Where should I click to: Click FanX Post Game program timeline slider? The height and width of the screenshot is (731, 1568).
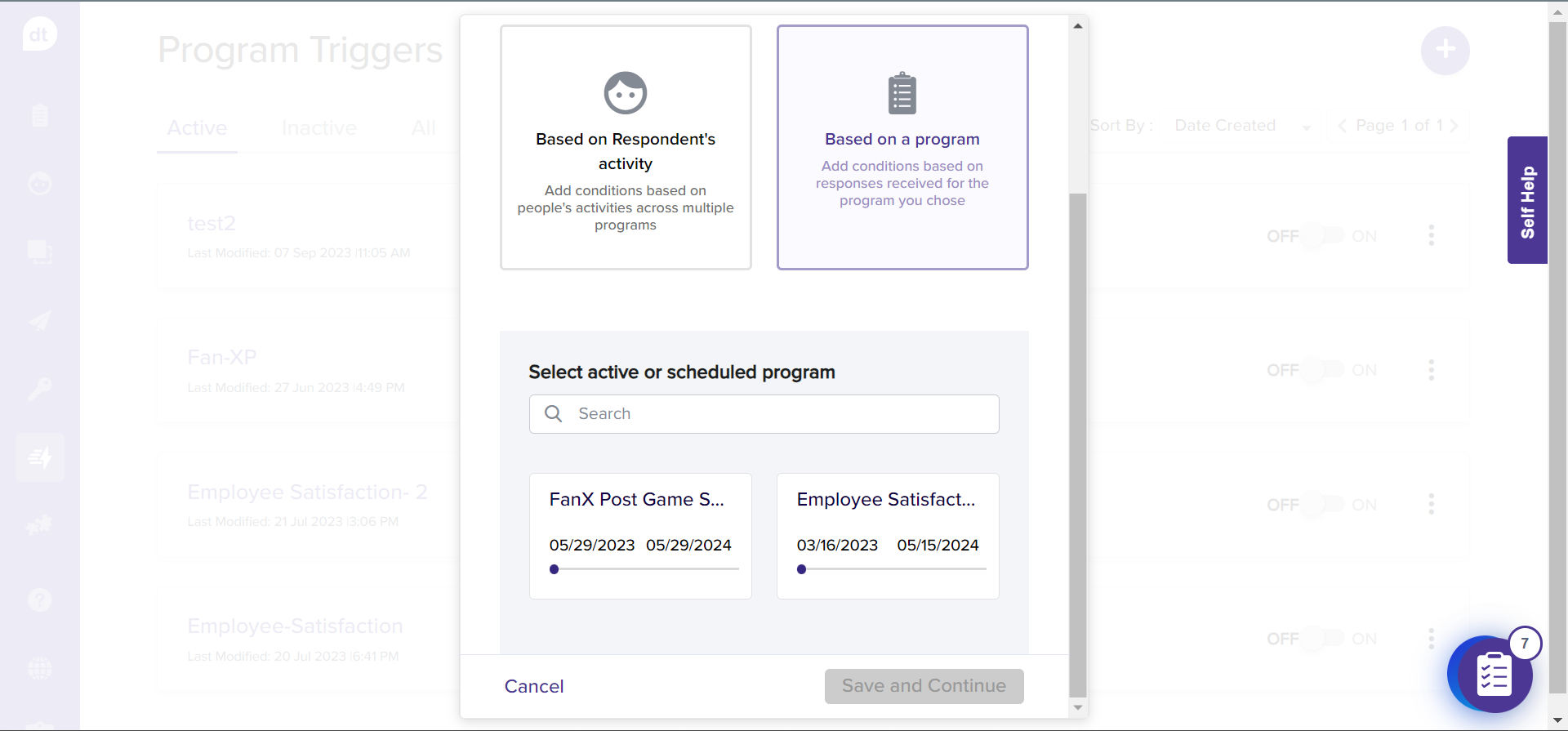(644, 569)
